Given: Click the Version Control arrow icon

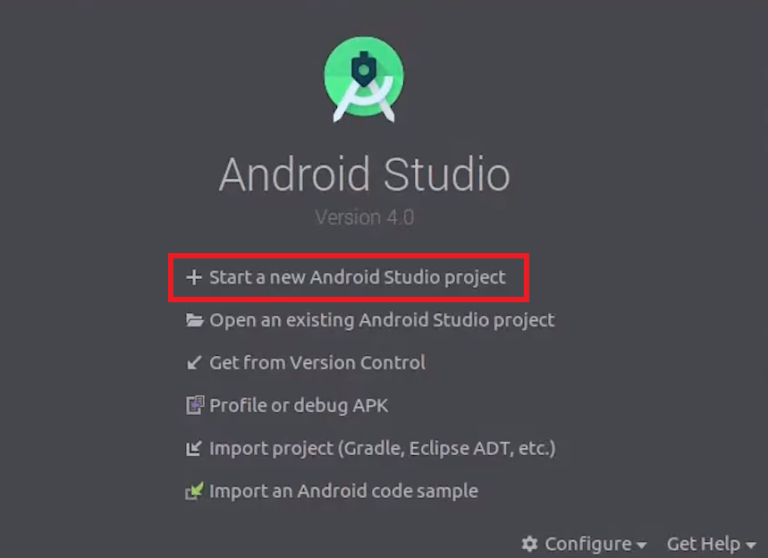Looking at the screenshot, I should click(194, 363).
